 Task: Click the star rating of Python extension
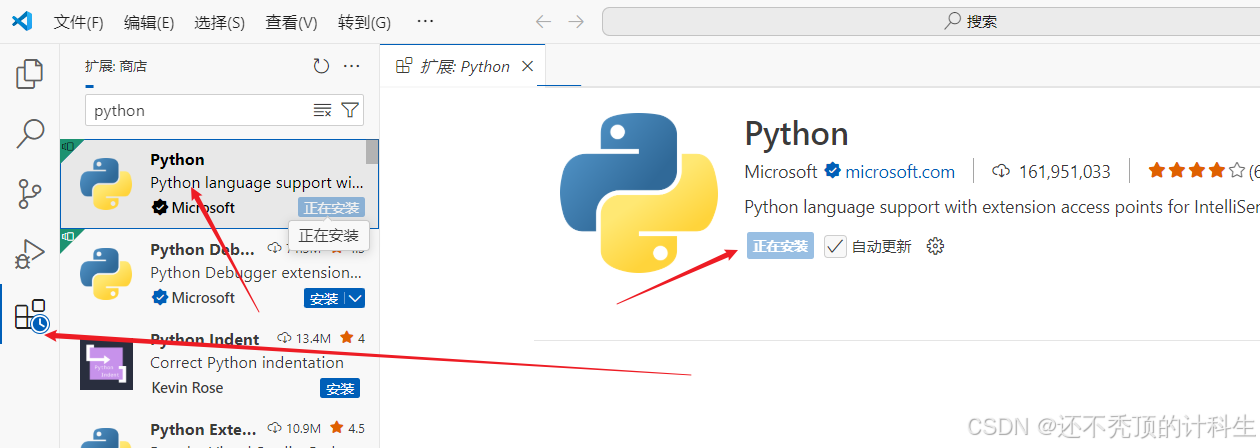point(1196,171)
